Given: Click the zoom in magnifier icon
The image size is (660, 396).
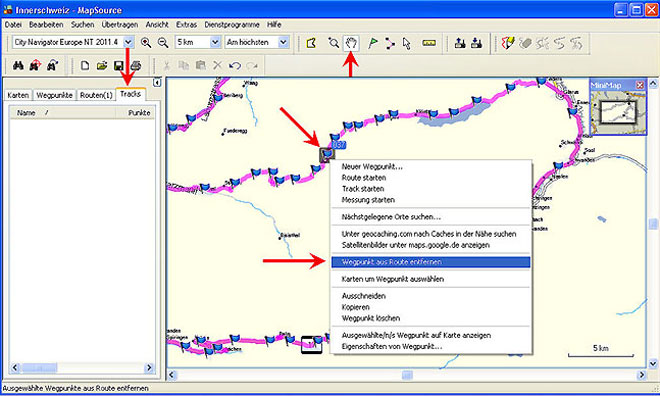Looking at the screenshot, I should click(146, 43).
